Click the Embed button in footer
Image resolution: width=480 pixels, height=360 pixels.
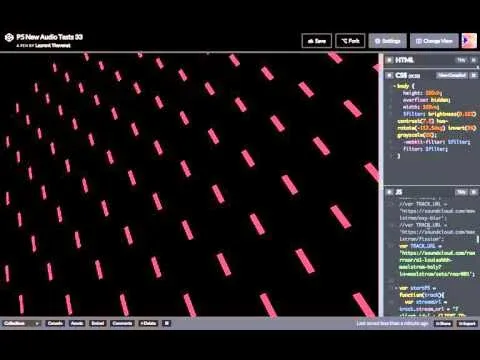[x=98, y=323]
